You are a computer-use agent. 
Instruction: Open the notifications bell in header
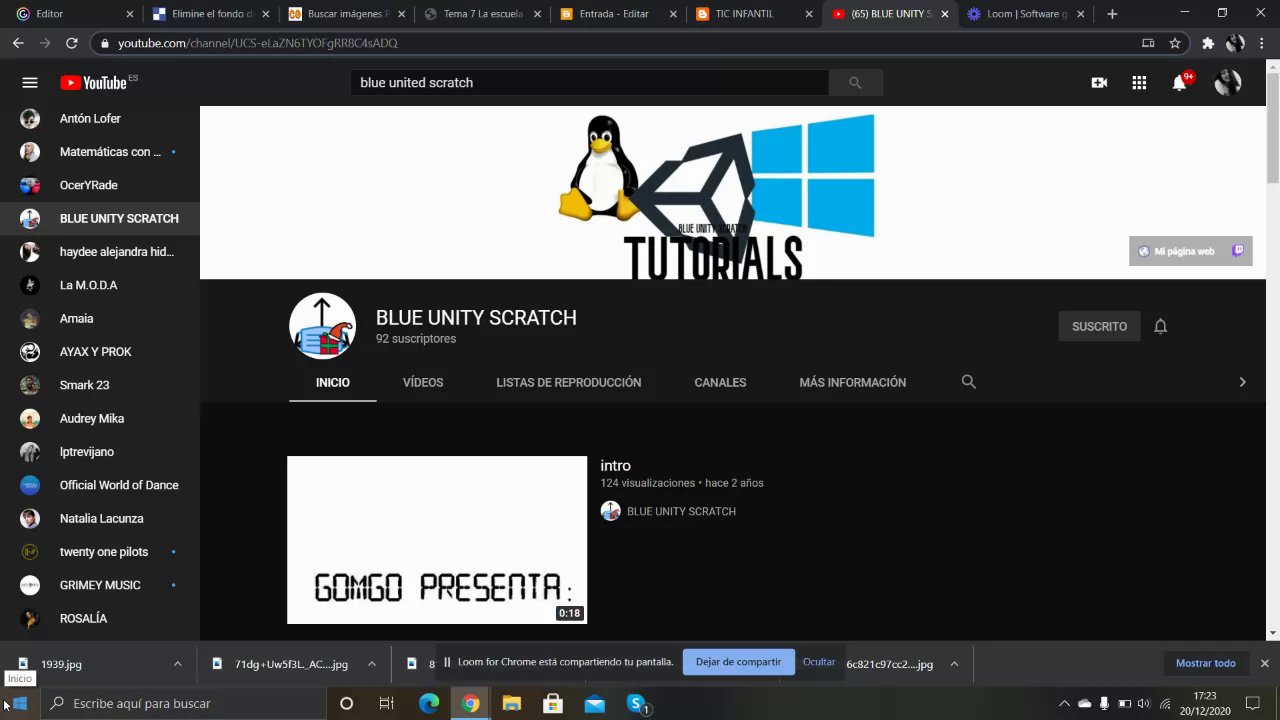point(1180,83)
